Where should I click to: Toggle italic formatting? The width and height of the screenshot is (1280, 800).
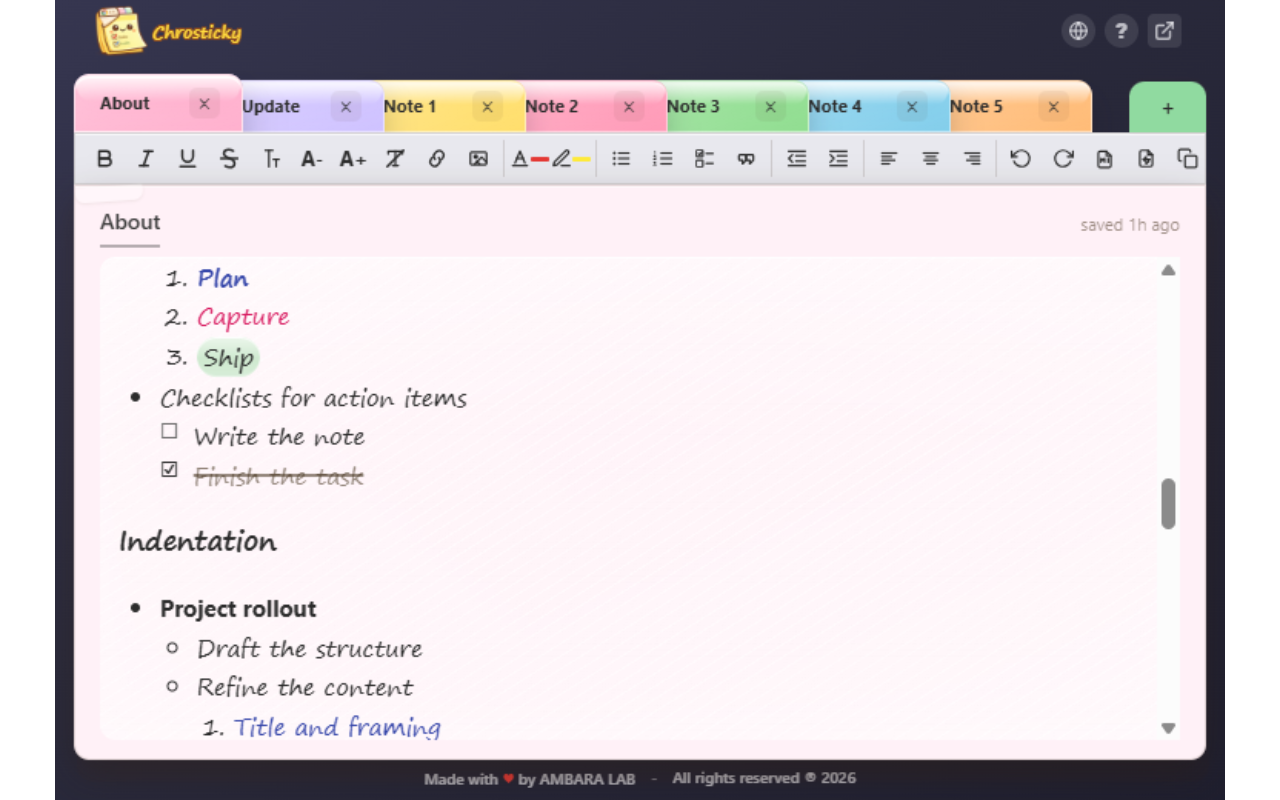click(x=146, y=159)
